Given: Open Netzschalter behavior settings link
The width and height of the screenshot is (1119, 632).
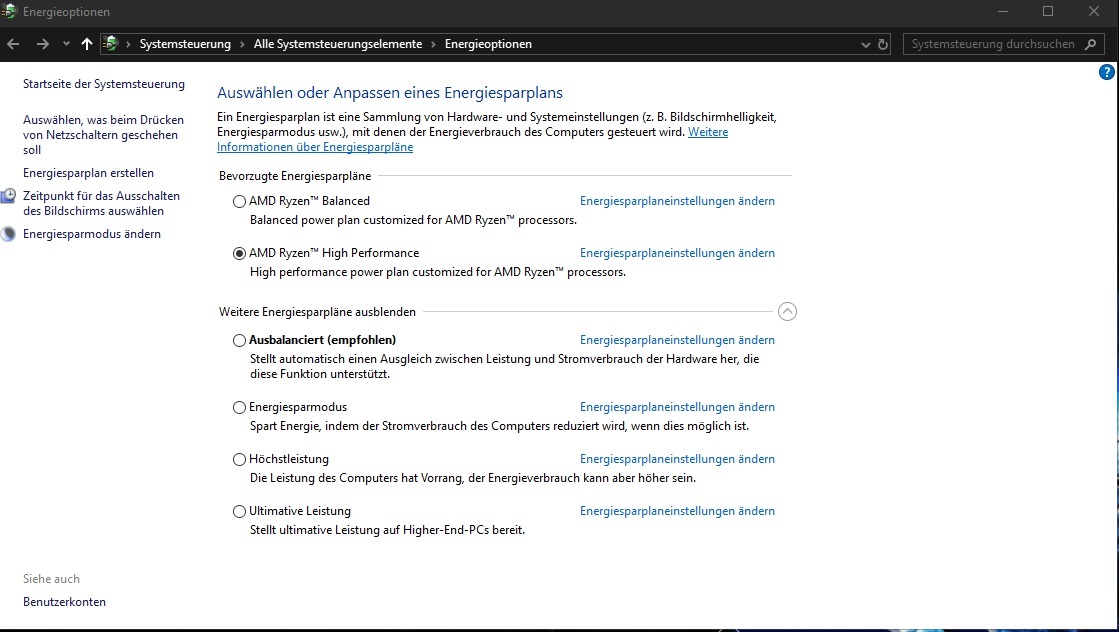Looking at the screenshot, I should tap(103, 135).
